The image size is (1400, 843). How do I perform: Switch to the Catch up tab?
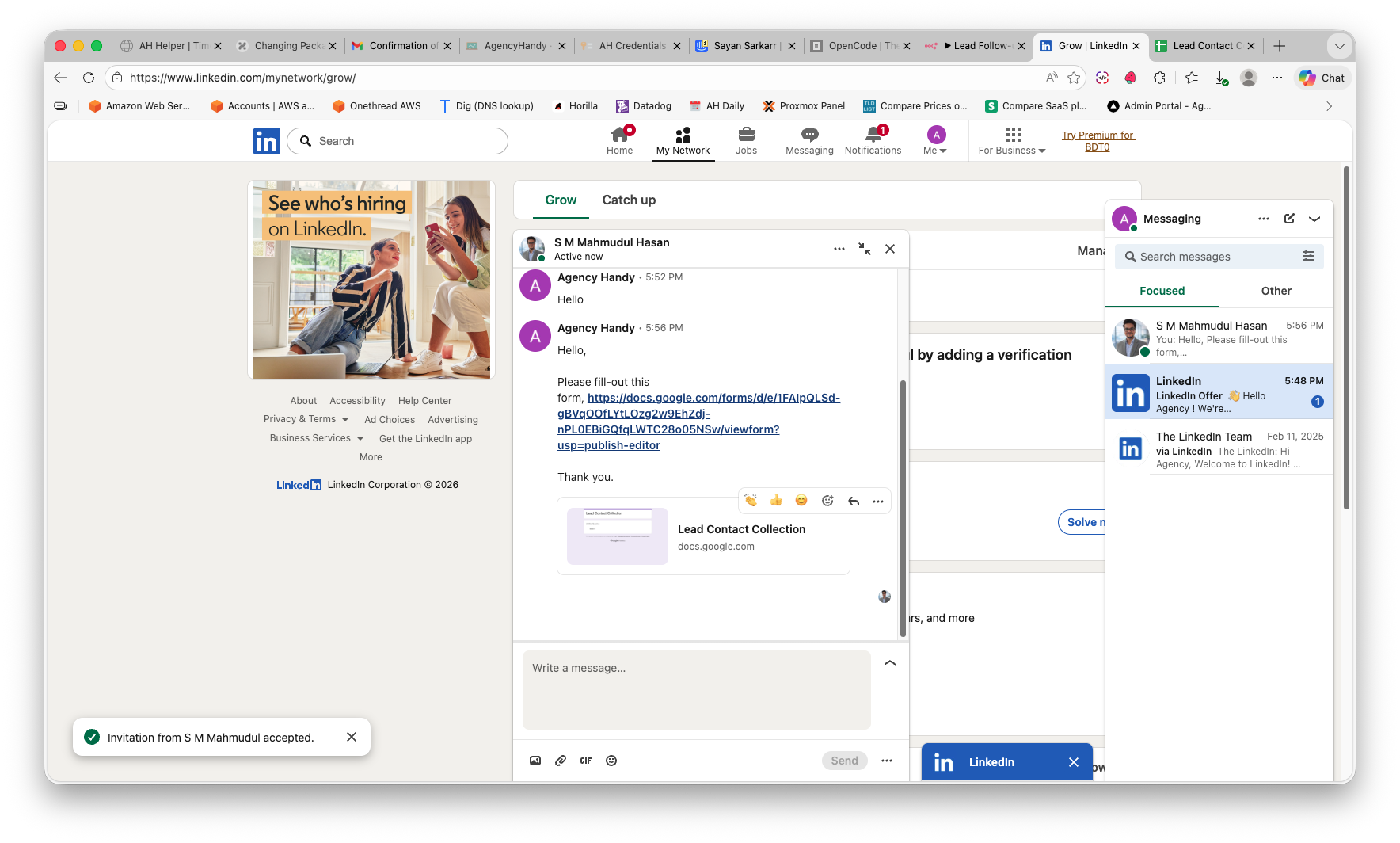coord(629,200)
